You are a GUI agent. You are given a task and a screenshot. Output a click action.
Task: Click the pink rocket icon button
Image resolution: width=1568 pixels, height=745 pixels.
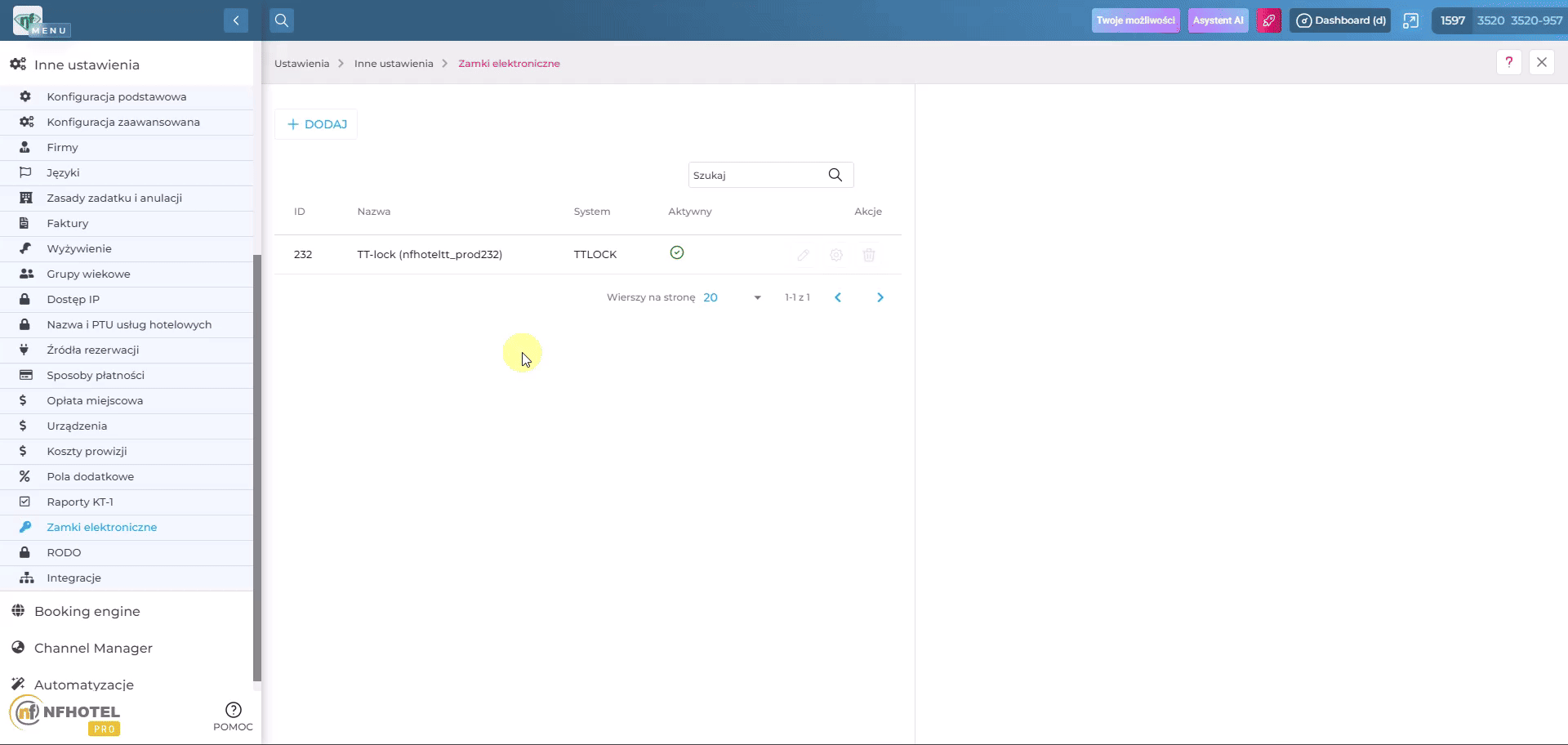(x=1268, y=20)
